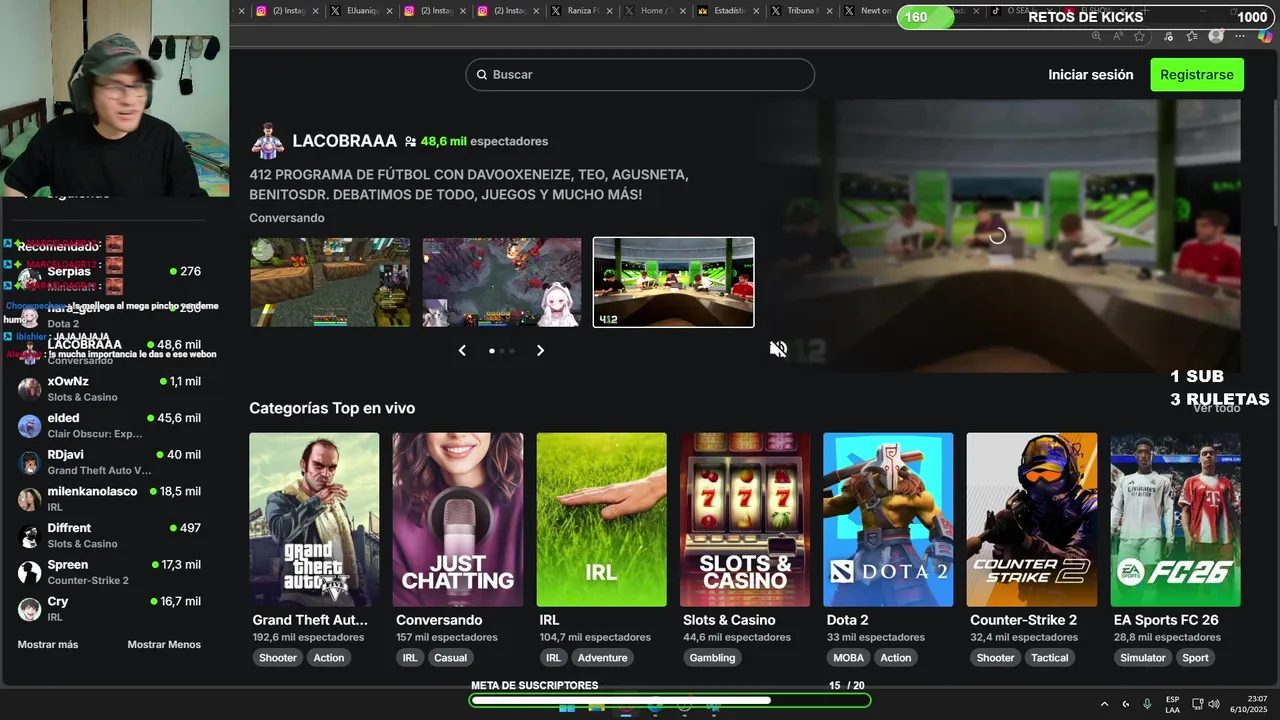Switch to the Newt on tab
Image resolution: width=1280 pixels, height=720 pixels.
pyautogui.click(x=870, y=11)
